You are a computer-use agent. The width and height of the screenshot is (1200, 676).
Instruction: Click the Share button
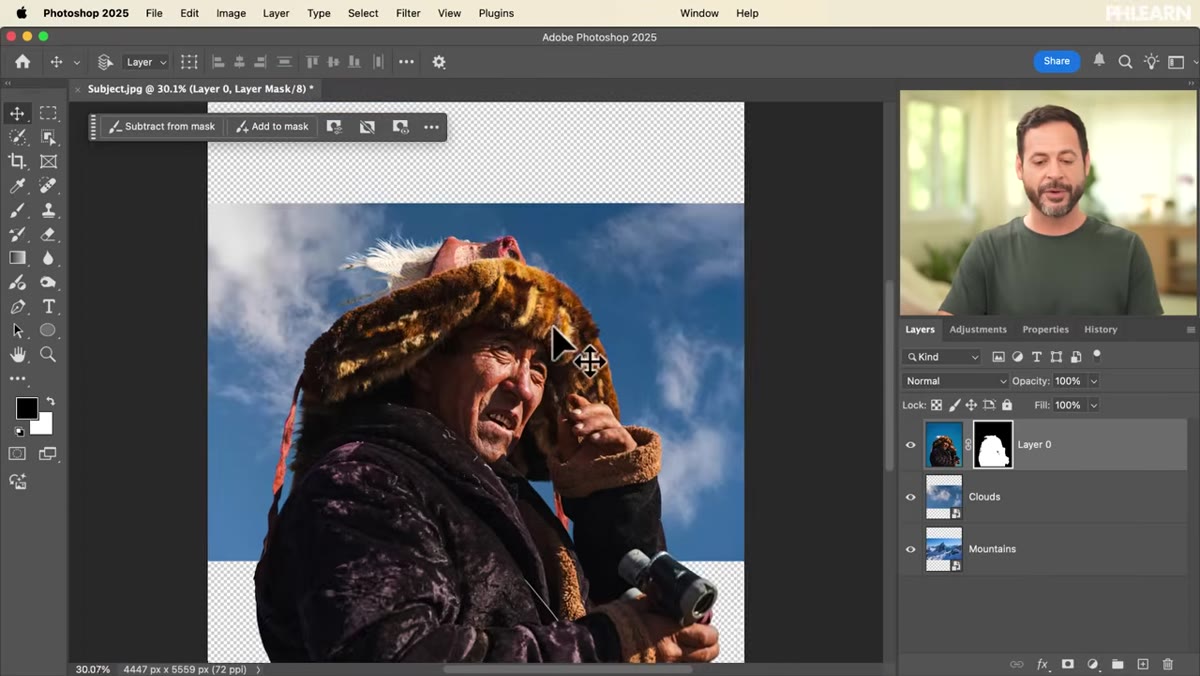pos(1057,61)
